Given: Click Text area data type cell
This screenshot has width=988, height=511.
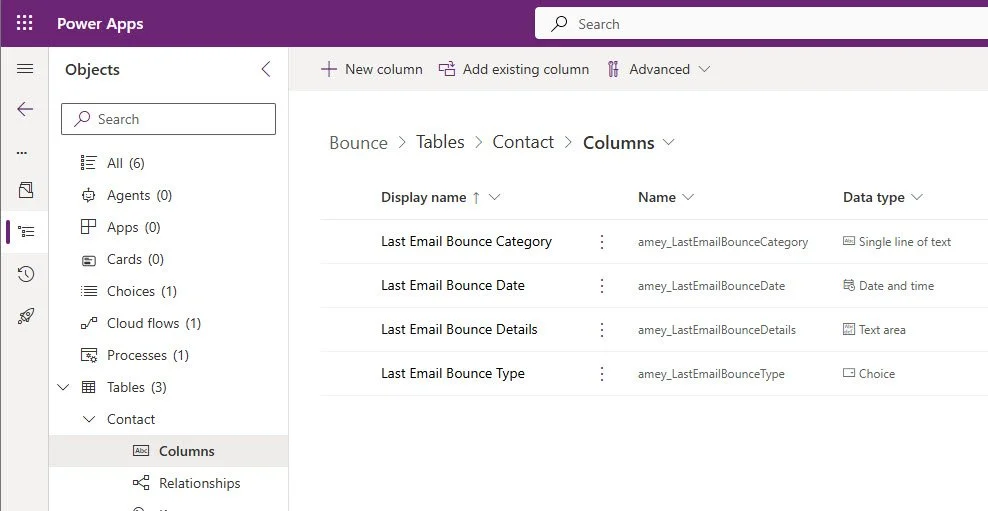Looking at the screenshot, I should pos(875,330).
